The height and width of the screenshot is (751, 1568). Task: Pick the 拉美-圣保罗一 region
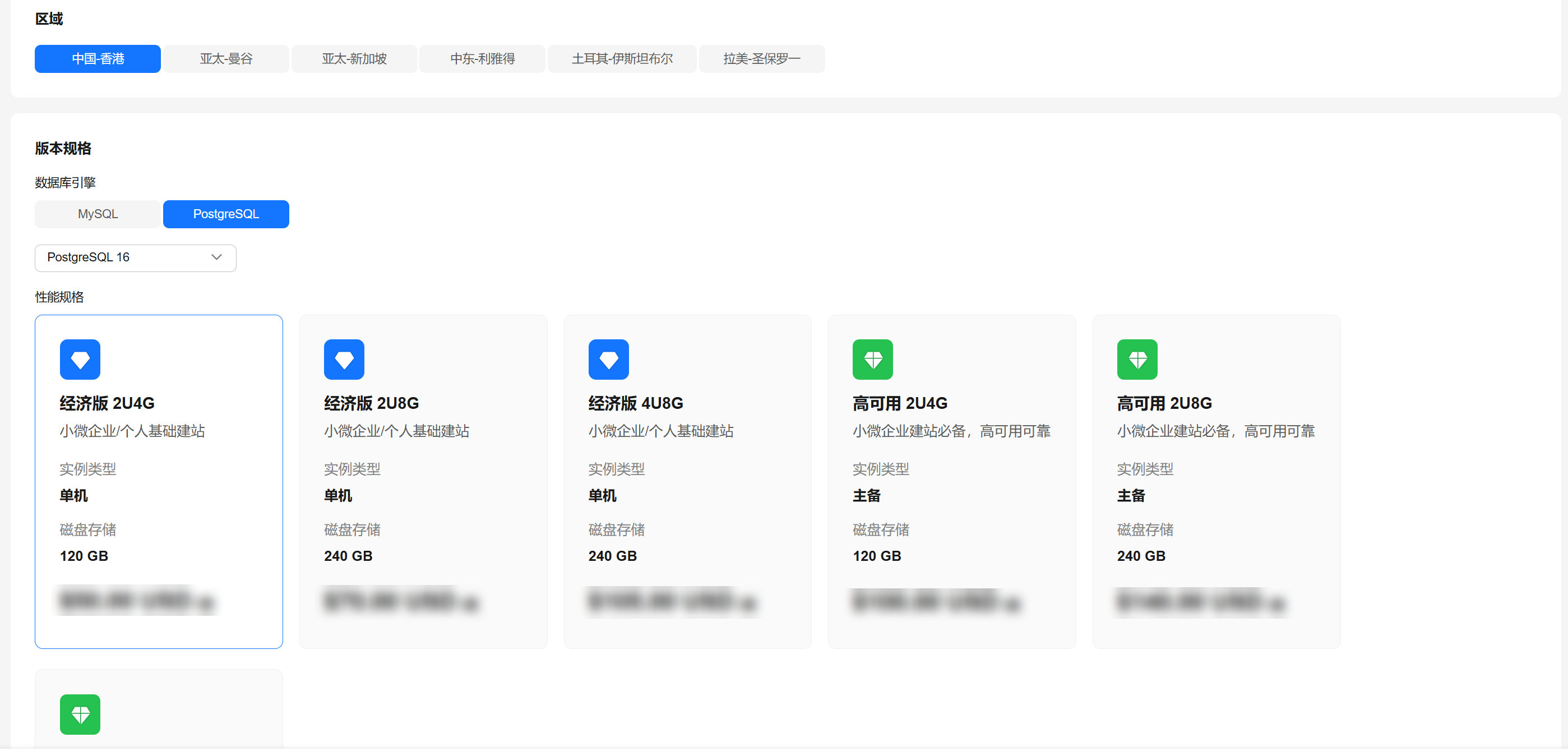(761, 58)
